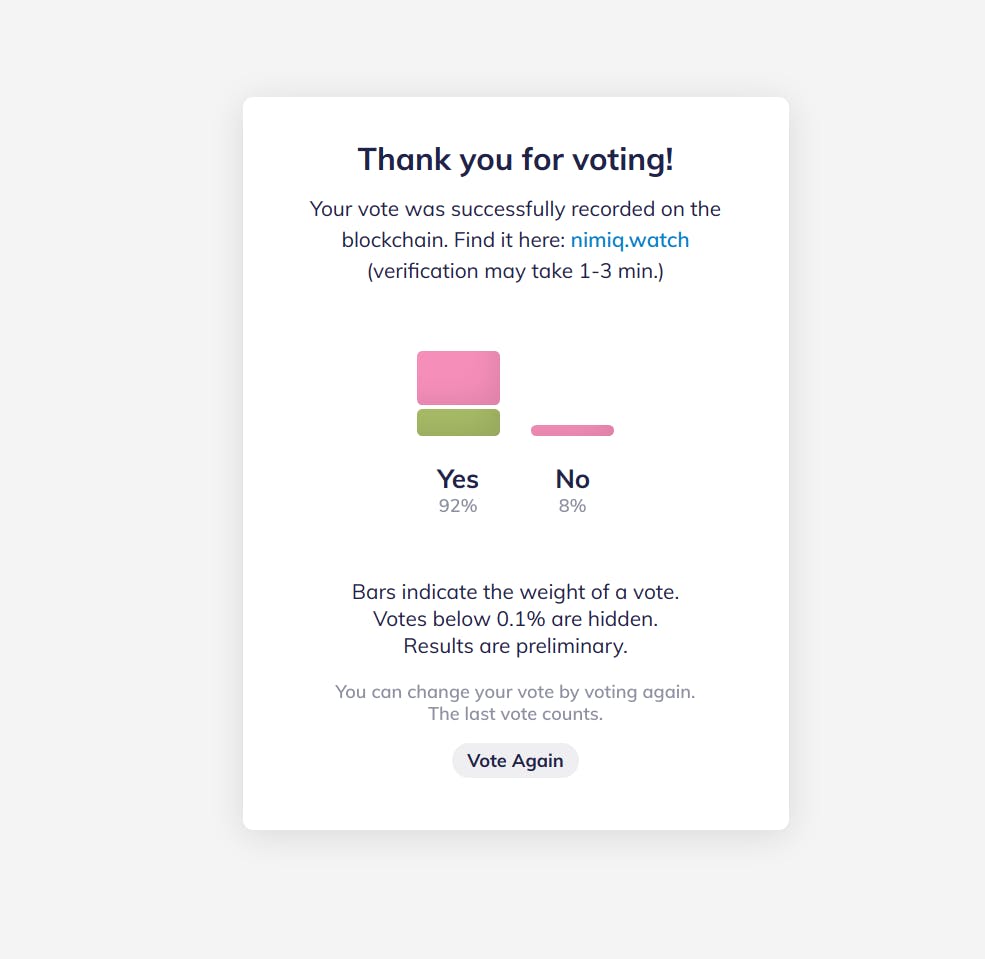This screenshot has width=985, height=959.
Task: Click the "Bars indicate the weight" note
Action: [x=515, y=592]
